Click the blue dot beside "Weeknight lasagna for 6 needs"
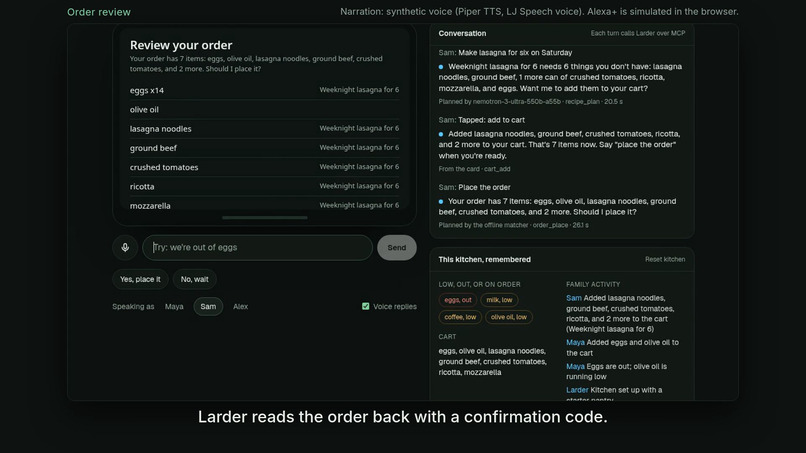This screenshot has height=453, width=806. (441, 67)
